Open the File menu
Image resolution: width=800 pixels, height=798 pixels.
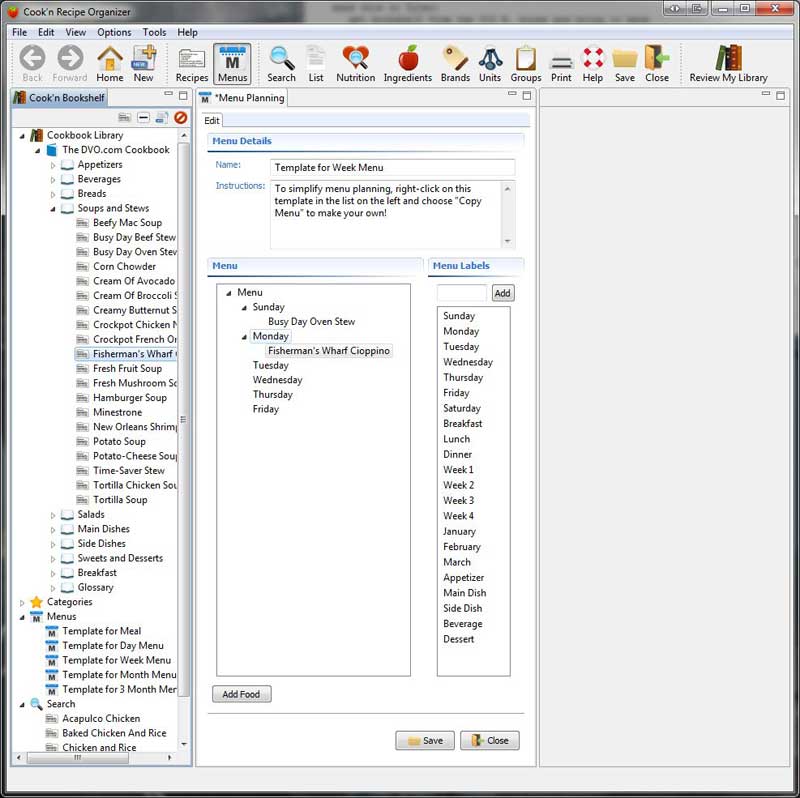point(19,32)
